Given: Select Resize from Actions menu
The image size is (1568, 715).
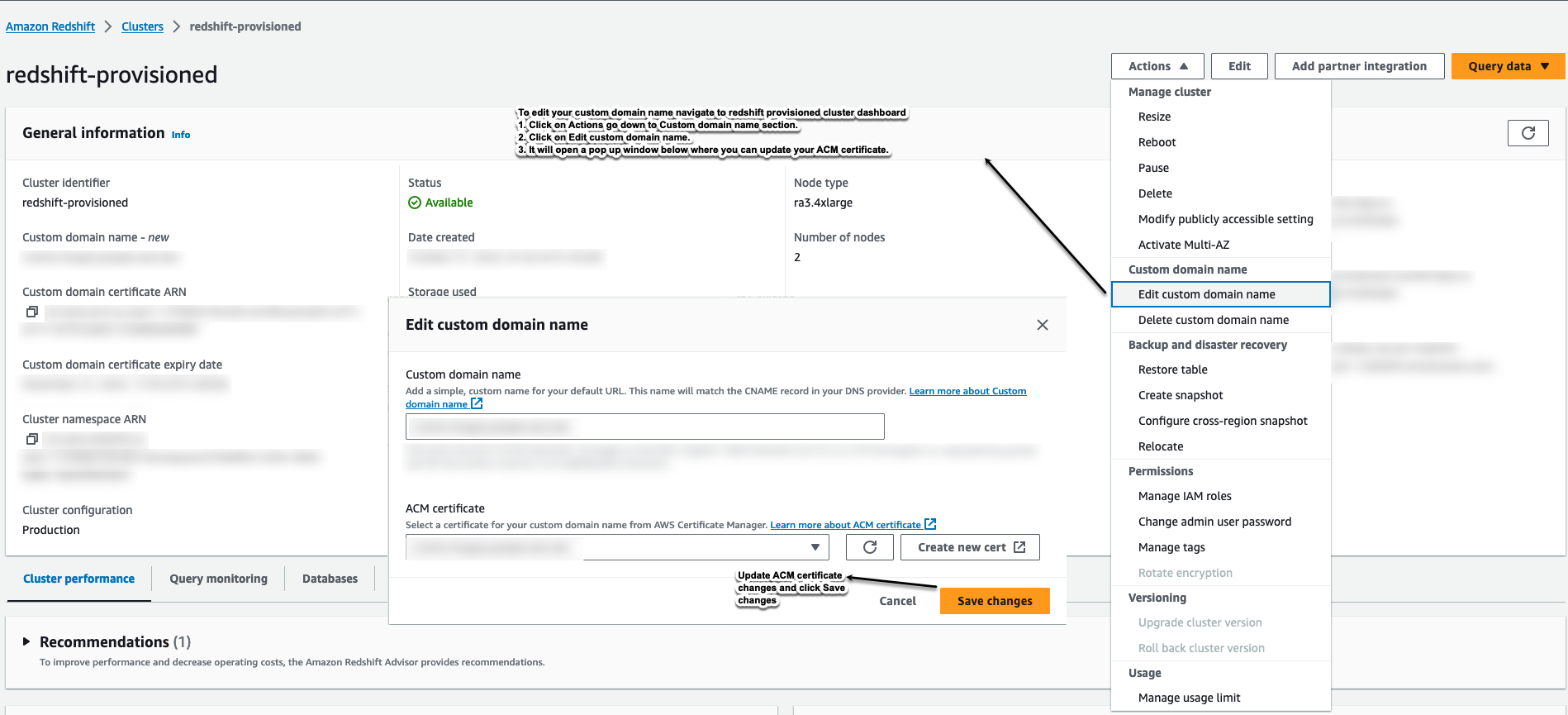Looking at the screenshot, I should click(x=1221, y=117).
